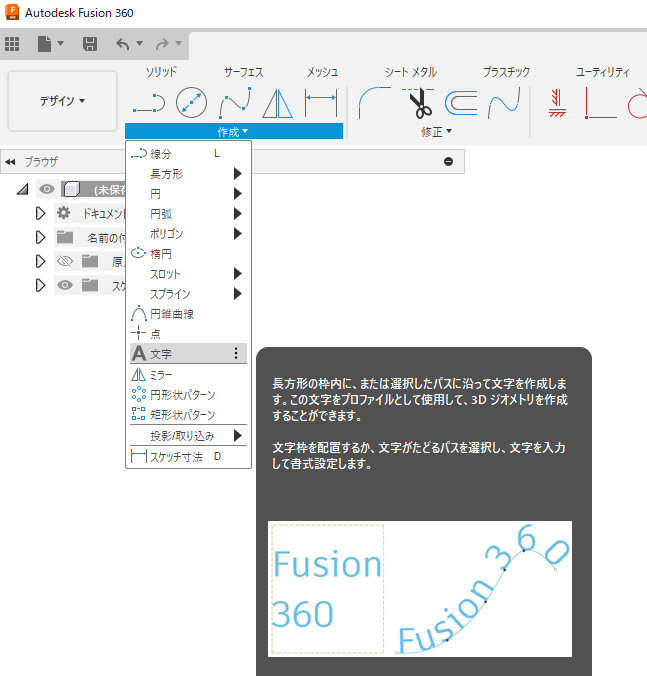Viewport: 647px width, 676px height.
Task: Open the スプライン submenu
Action: click(x=188, y=294)
